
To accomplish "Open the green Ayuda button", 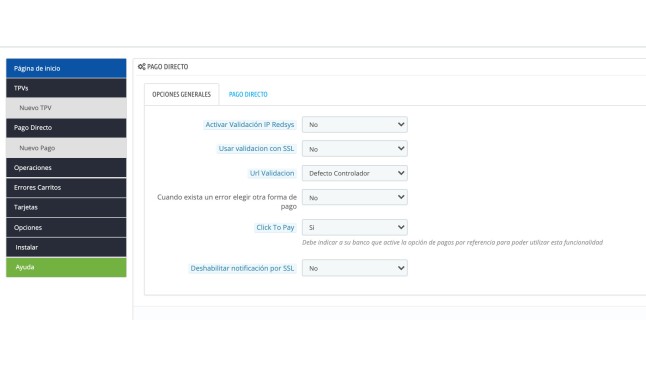I will pos(66,267).
